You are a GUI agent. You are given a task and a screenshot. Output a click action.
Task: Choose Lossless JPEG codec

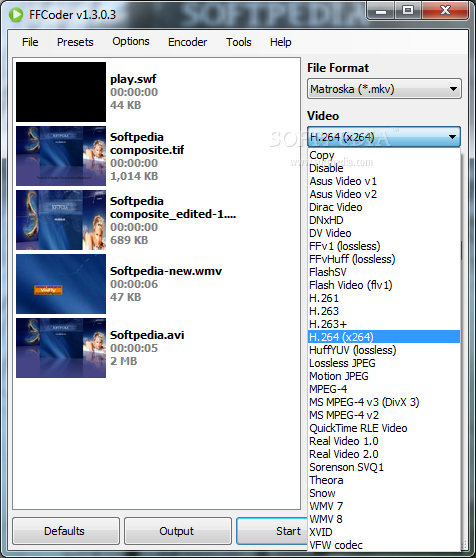[384, 363]
